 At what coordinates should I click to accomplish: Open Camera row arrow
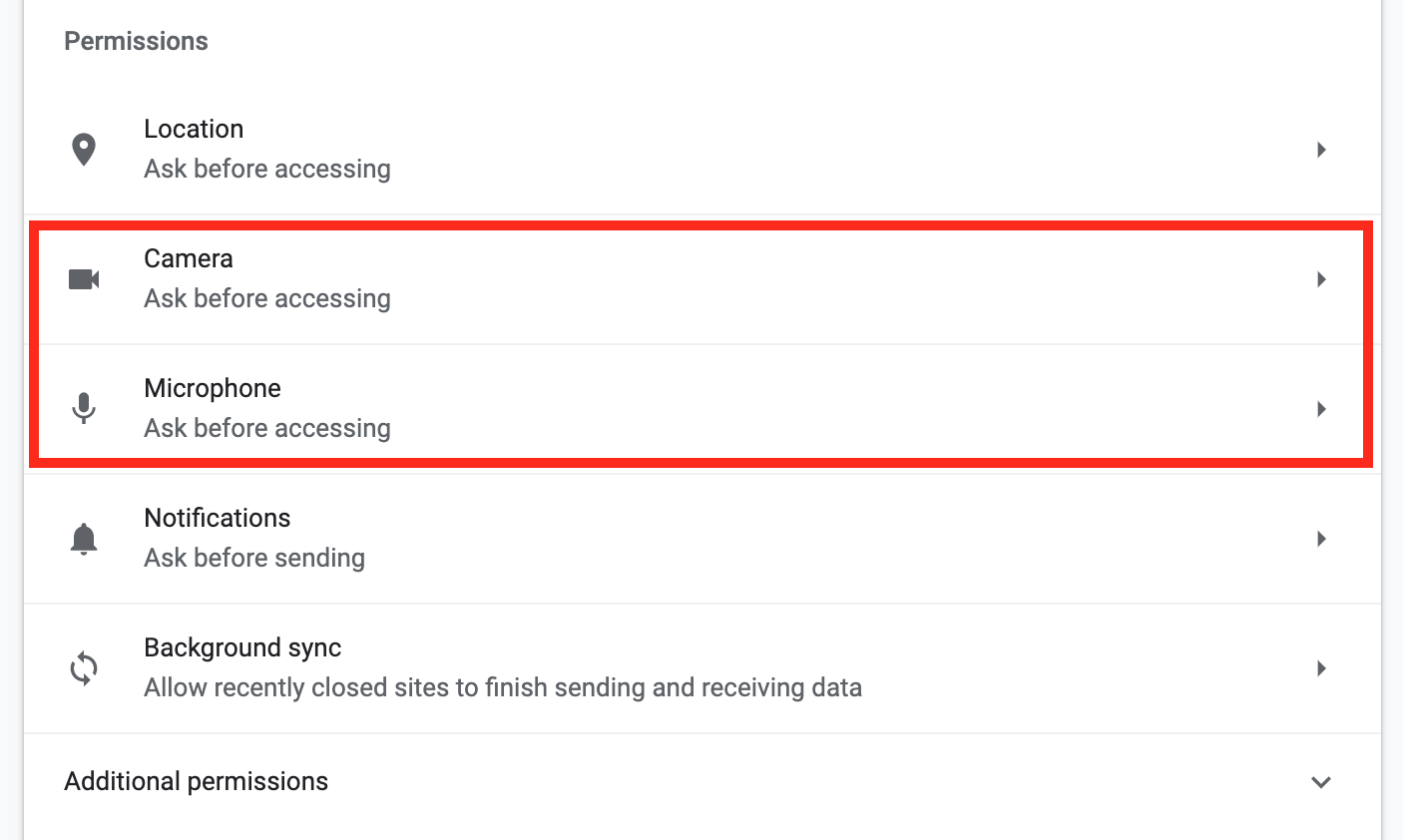point(1321,279)
